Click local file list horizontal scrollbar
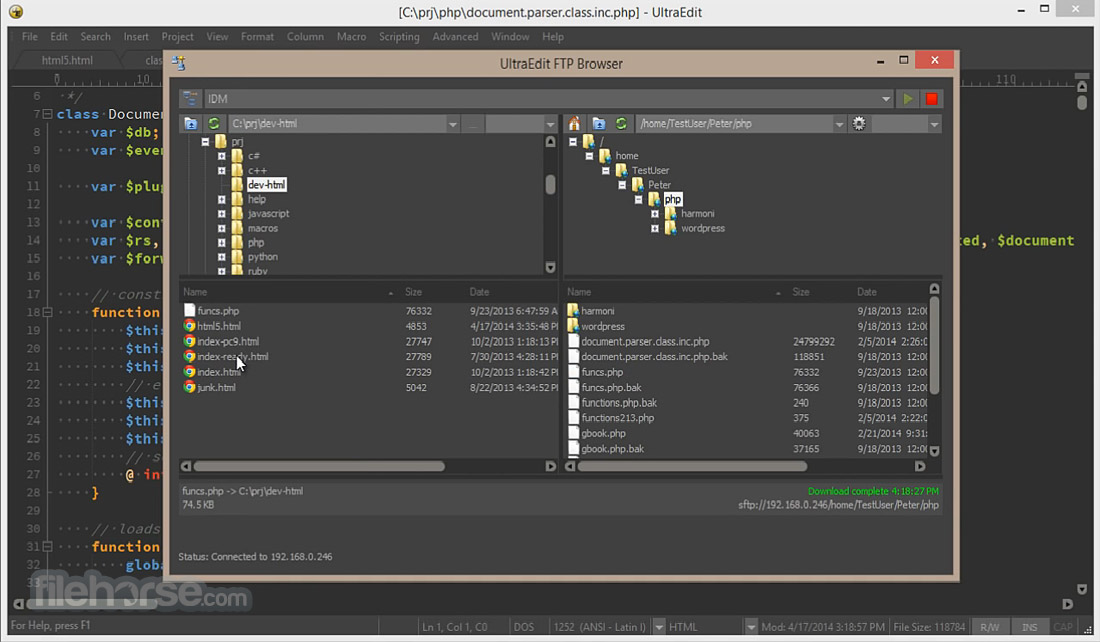Viewport: 1100px width, 642px height. tap(319, 466)
